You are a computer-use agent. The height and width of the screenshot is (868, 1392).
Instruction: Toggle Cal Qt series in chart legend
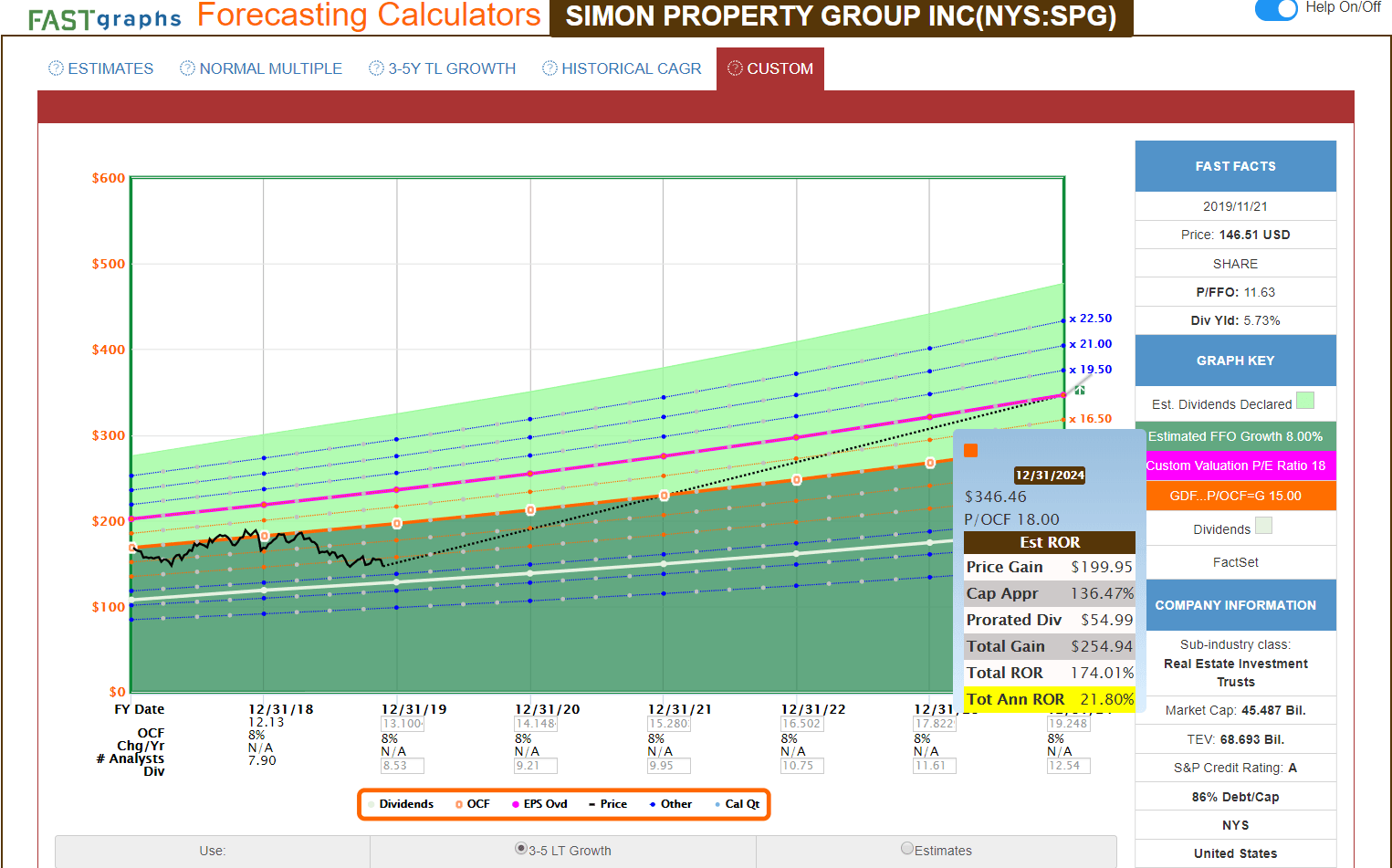[738, 804]
